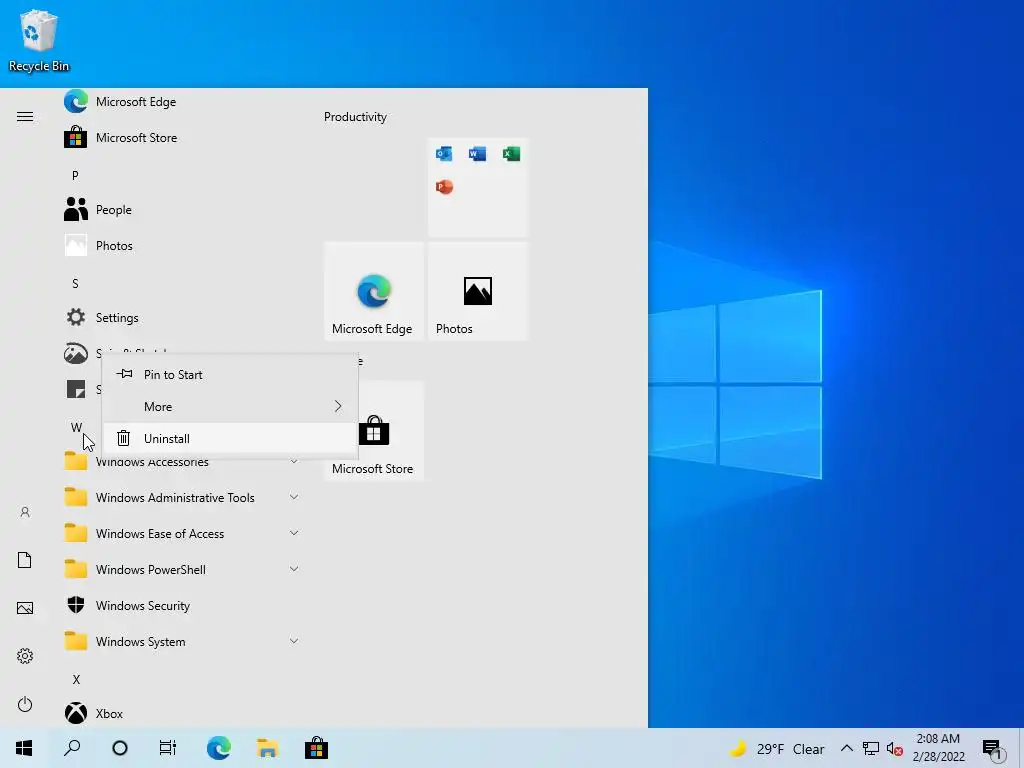Image resolution: width=1024 pixels, height=768 pixels.
Task: Open Excel from the Office tile group
Action: point(511,153)
